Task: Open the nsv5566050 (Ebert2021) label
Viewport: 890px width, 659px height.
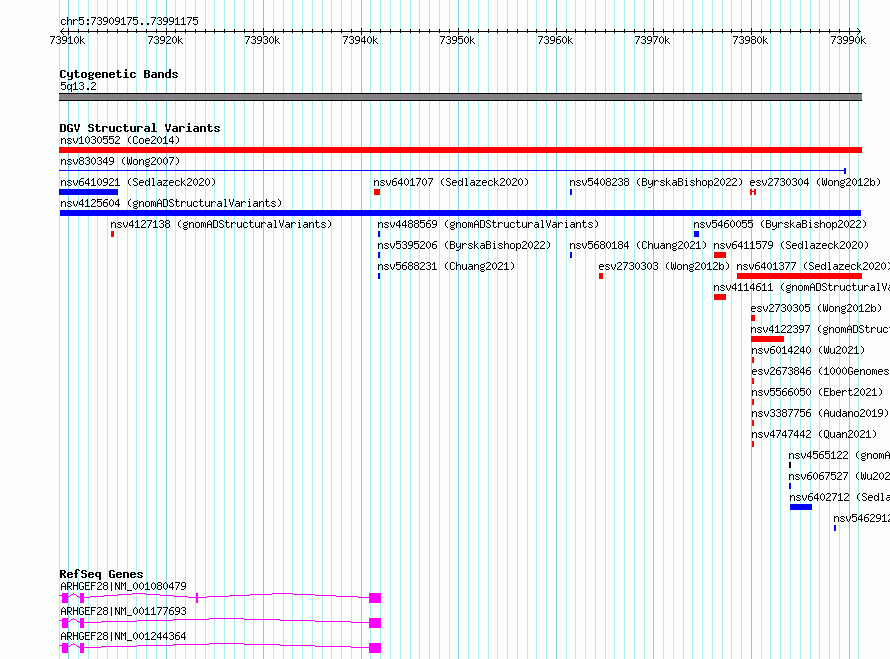Action: 817,392
